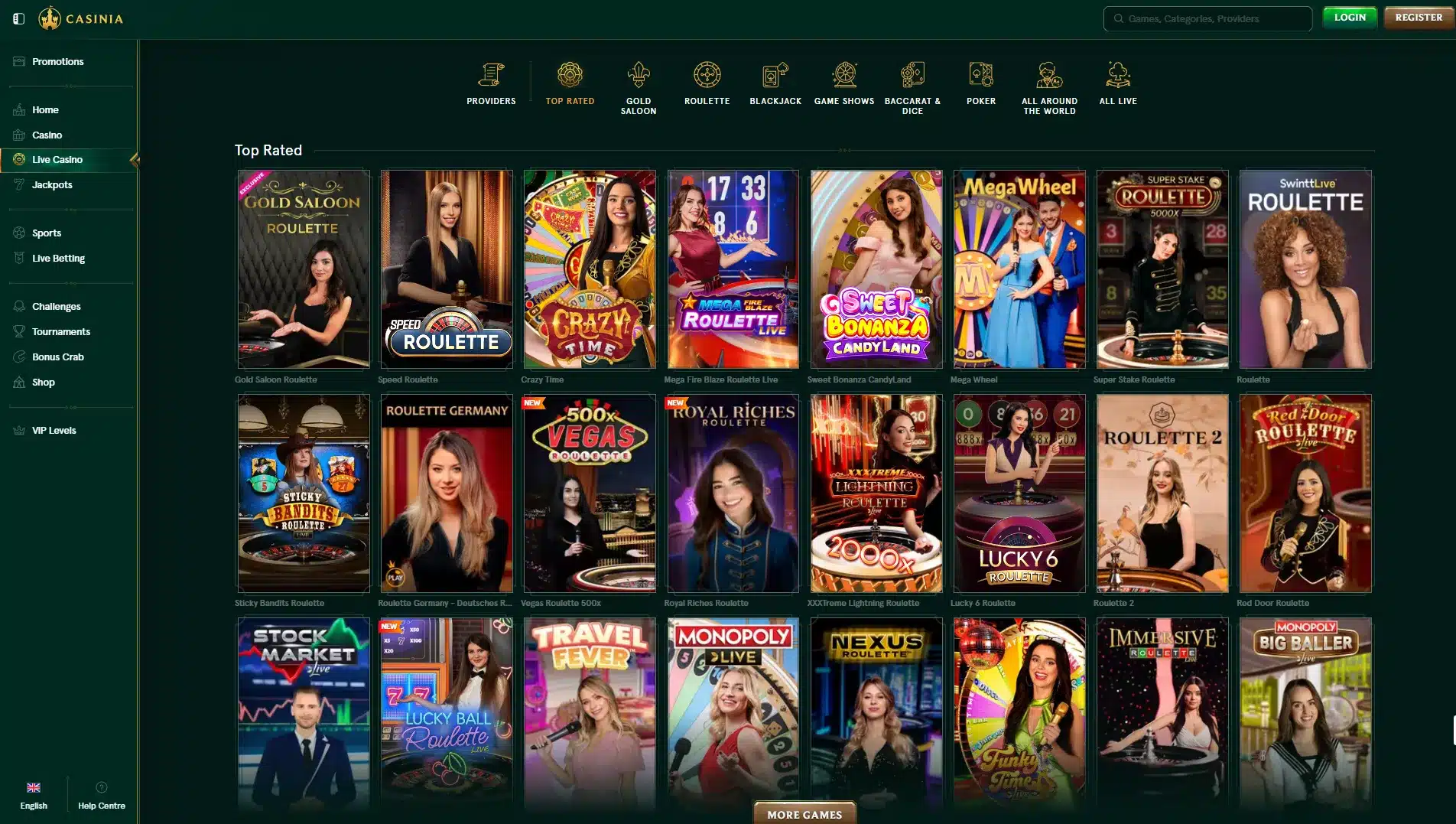Select the Top Rated category icon

click(570, 75)
